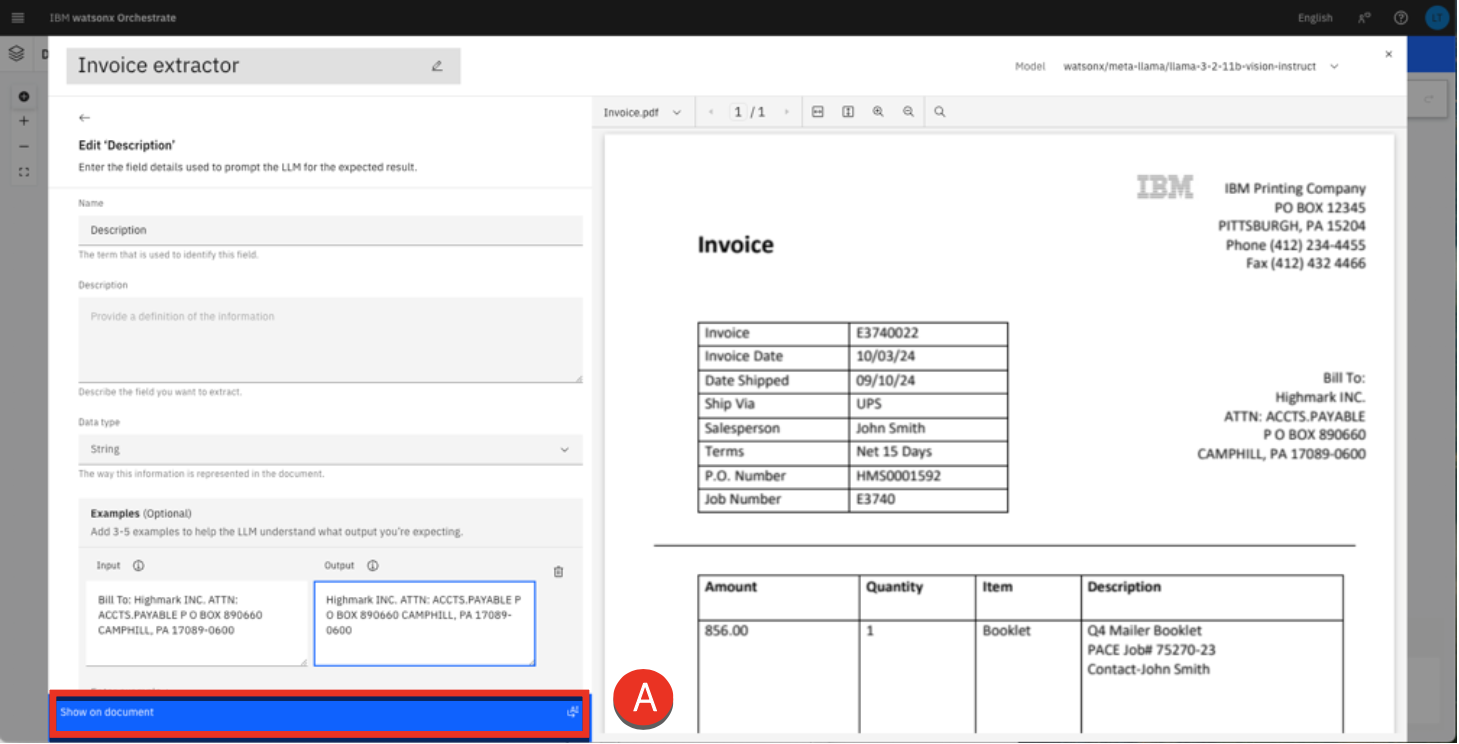Open the Model selection dropdown
This screenshot has width=1459, height=744.
(1202, 67)
